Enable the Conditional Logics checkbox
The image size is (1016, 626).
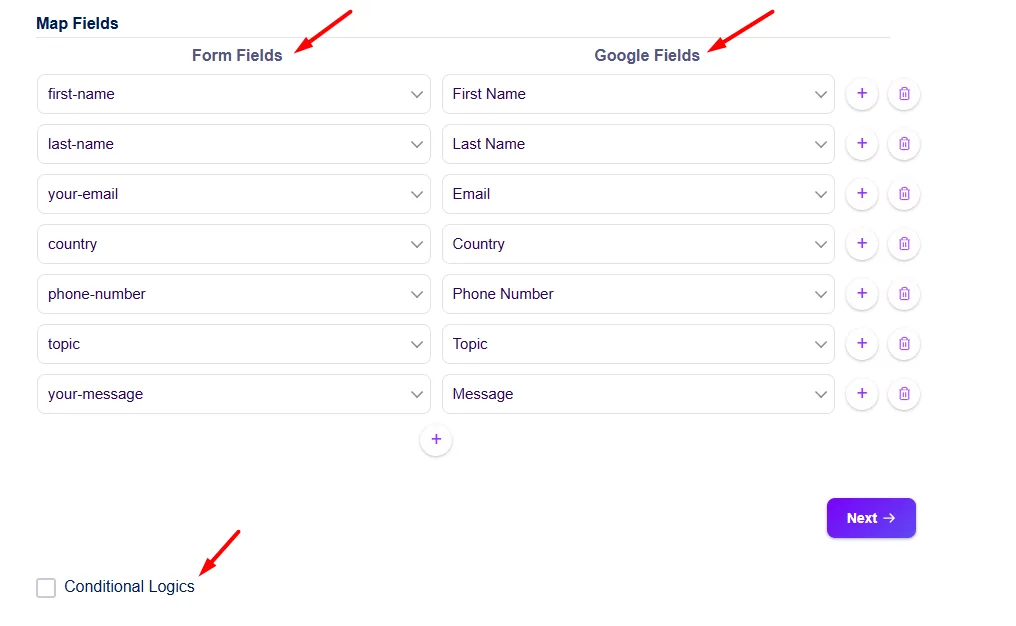click(x=46, y=588)
